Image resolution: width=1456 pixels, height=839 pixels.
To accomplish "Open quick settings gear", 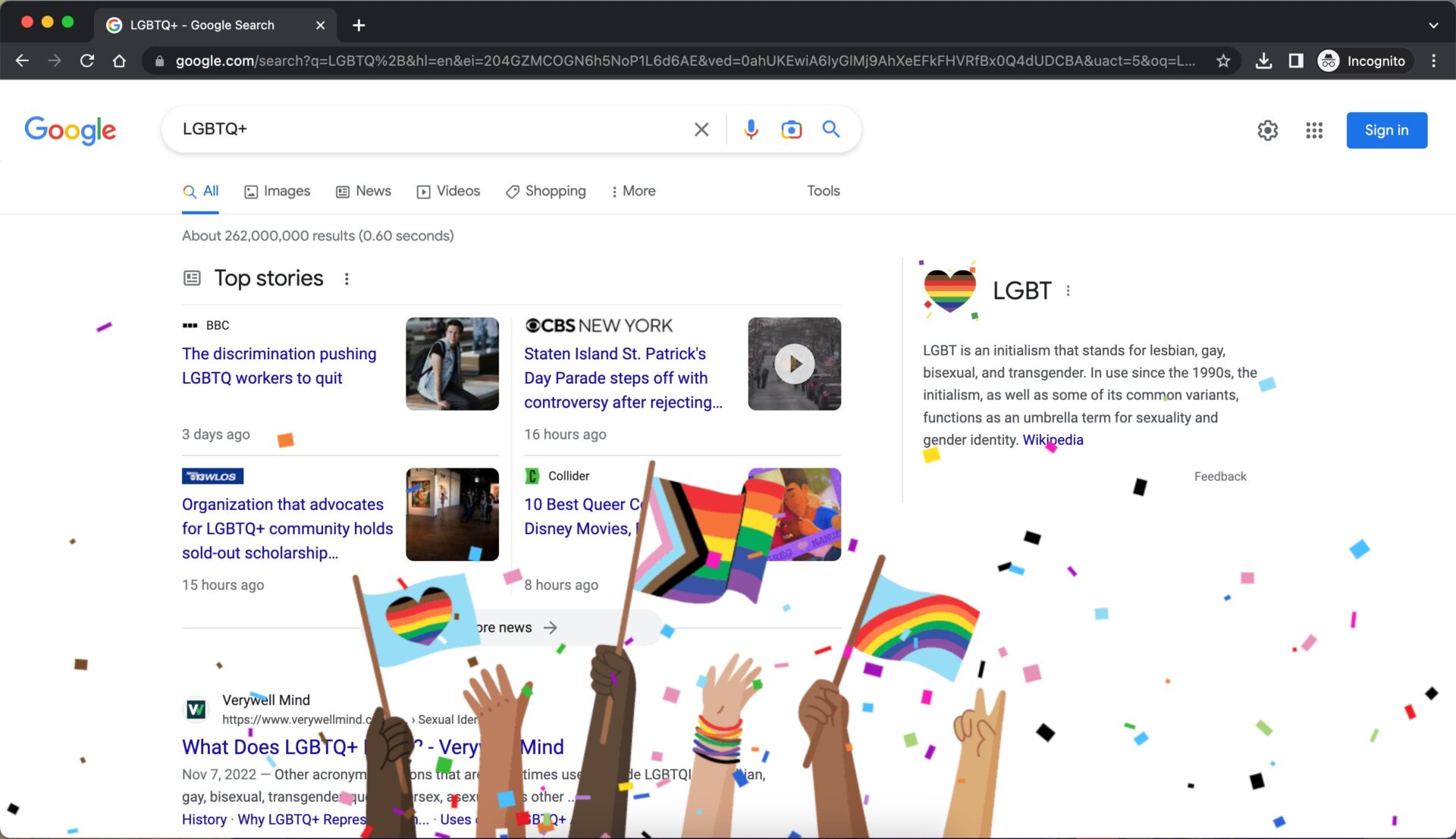I will tap(1268, 130).
